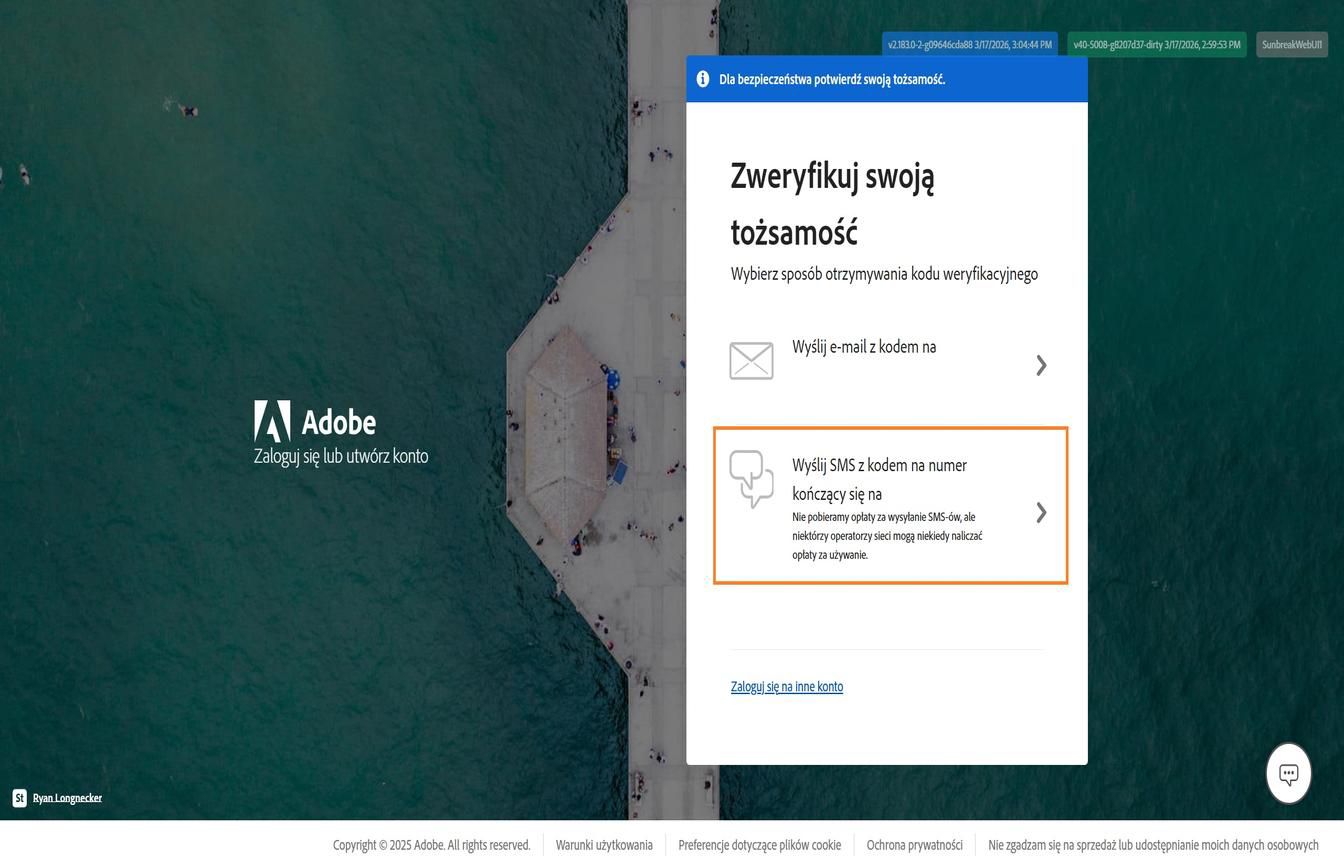Screen dimensions: 1344x868
Task: Click the SunbreakWebUI1 badge
Action: (1291, 44)
